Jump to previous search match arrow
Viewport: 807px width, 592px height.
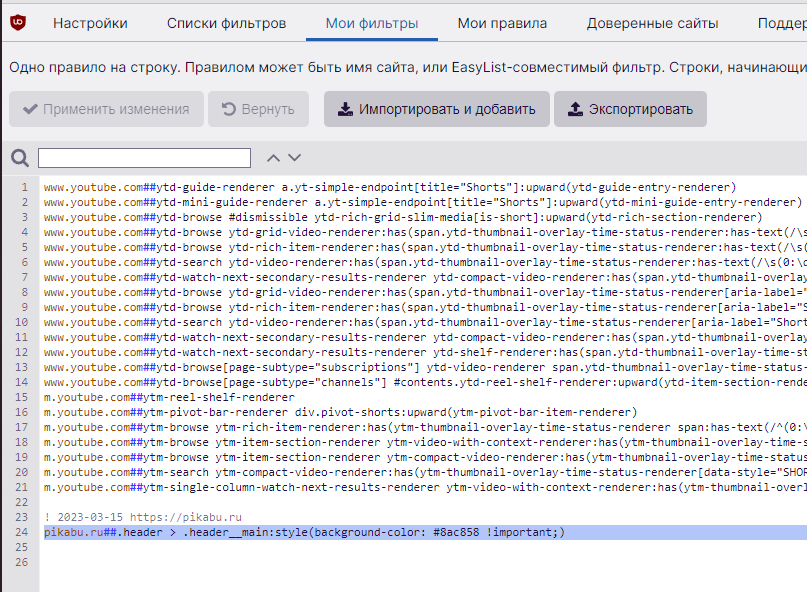click(x=273, y=158)
